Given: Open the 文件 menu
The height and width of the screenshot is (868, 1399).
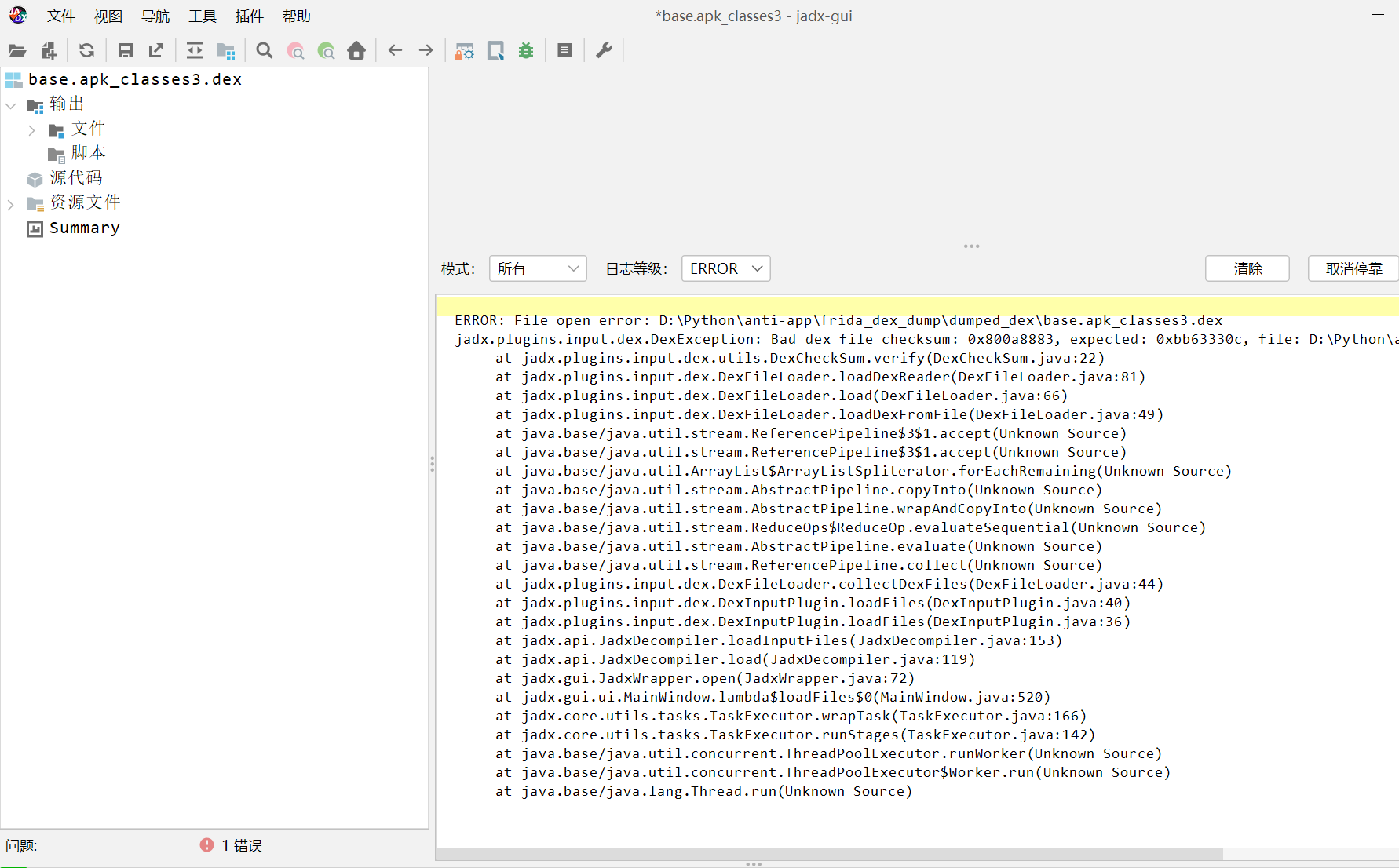Looking at the screenshot, I should [x=61, y=16].
